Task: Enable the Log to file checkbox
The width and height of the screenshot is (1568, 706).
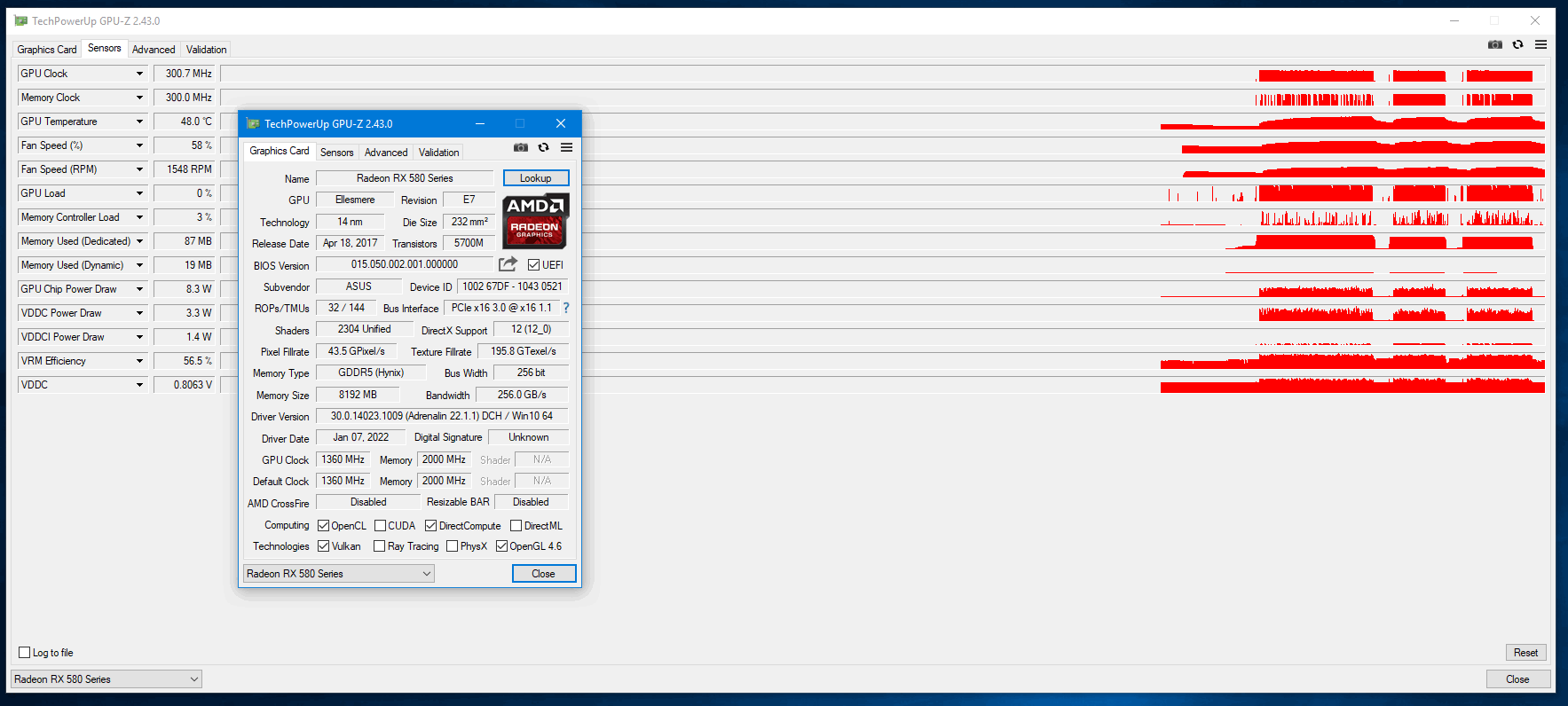Action: (25, 652)
